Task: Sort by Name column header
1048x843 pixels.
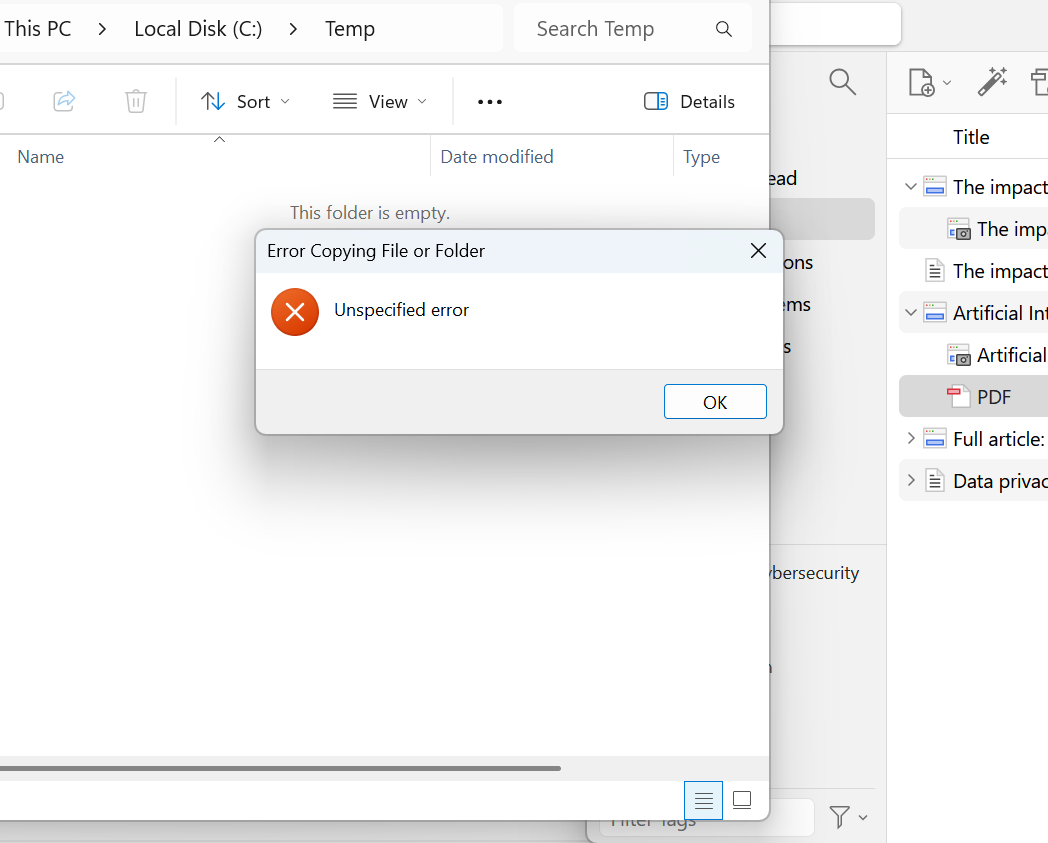Action: pos(41,156)
